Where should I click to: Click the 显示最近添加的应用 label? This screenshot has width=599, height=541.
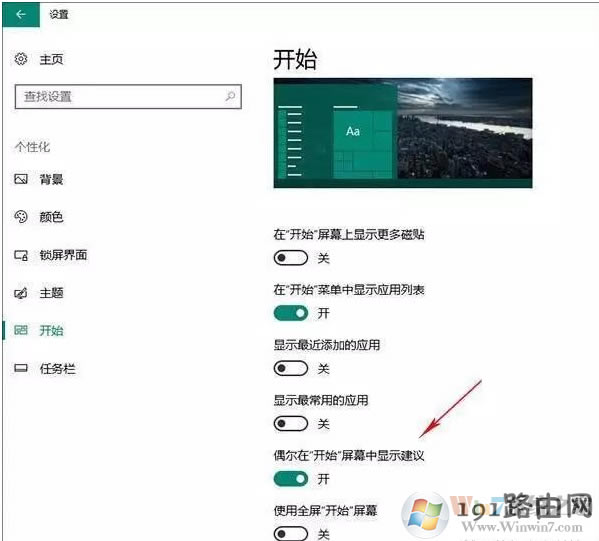(x=327, y=345)
